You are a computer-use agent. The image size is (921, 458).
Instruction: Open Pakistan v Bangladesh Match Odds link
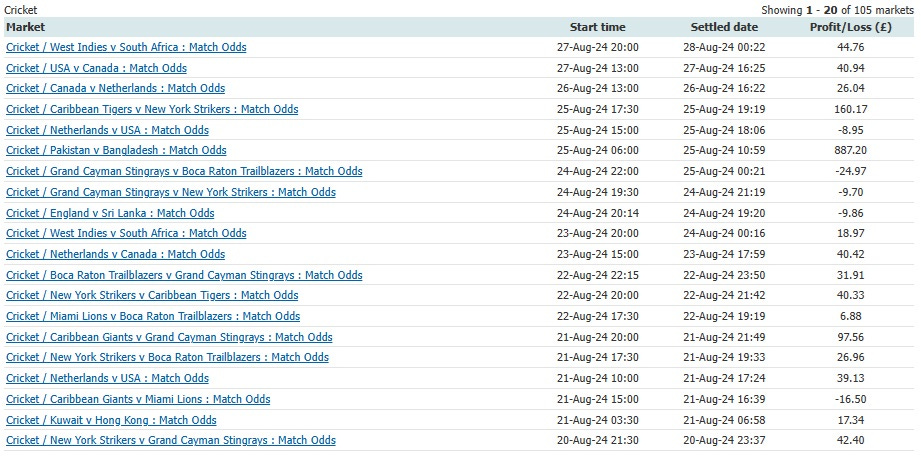click(116, 150)
